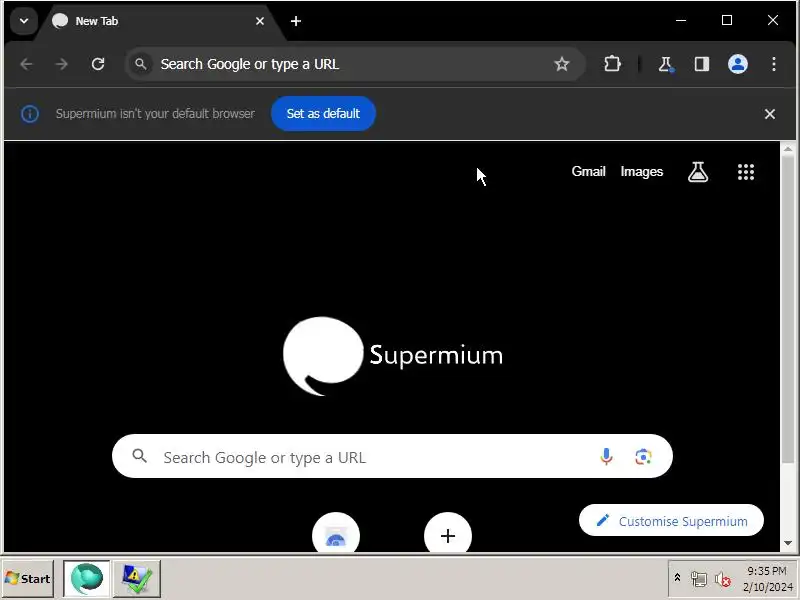Click the Set as default button

point(323,113)
